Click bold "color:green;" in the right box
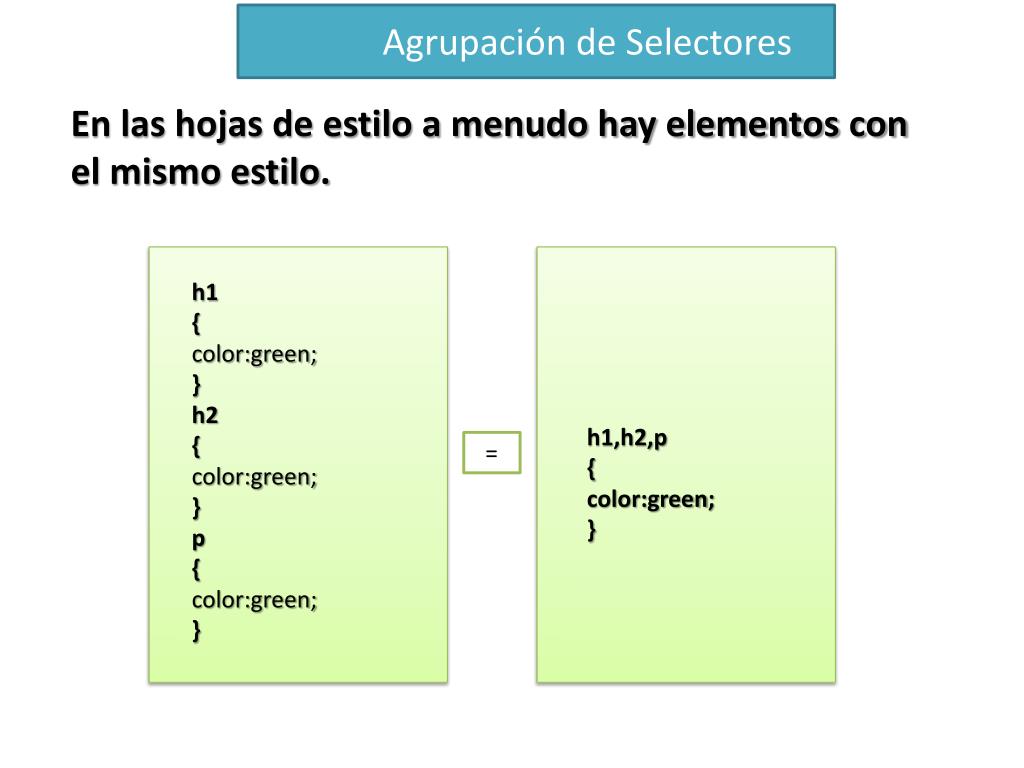 pos(650,499)
